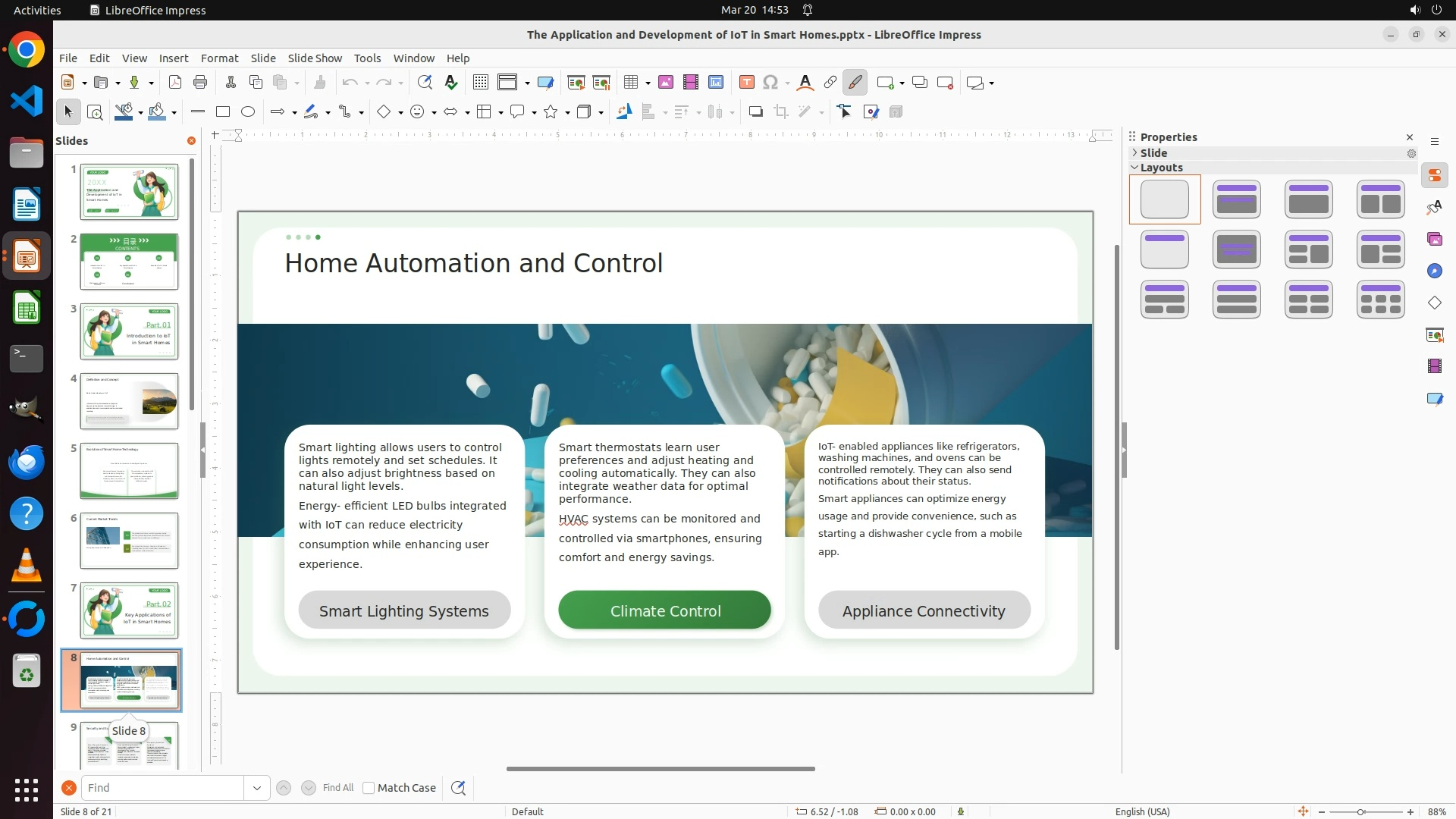Open the Find field history dropdown
This screenshot has height=819, width=1456.
tap(257, 788)
